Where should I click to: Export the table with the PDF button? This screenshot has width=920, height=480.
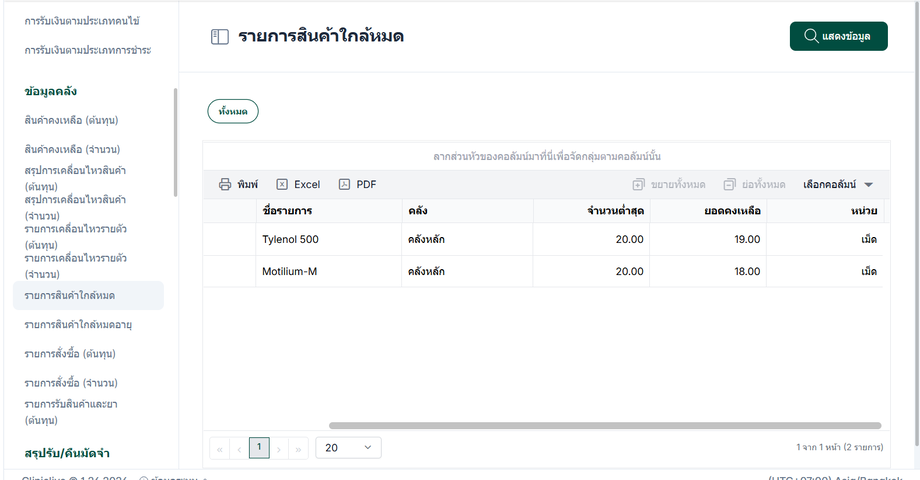(357, 184)
